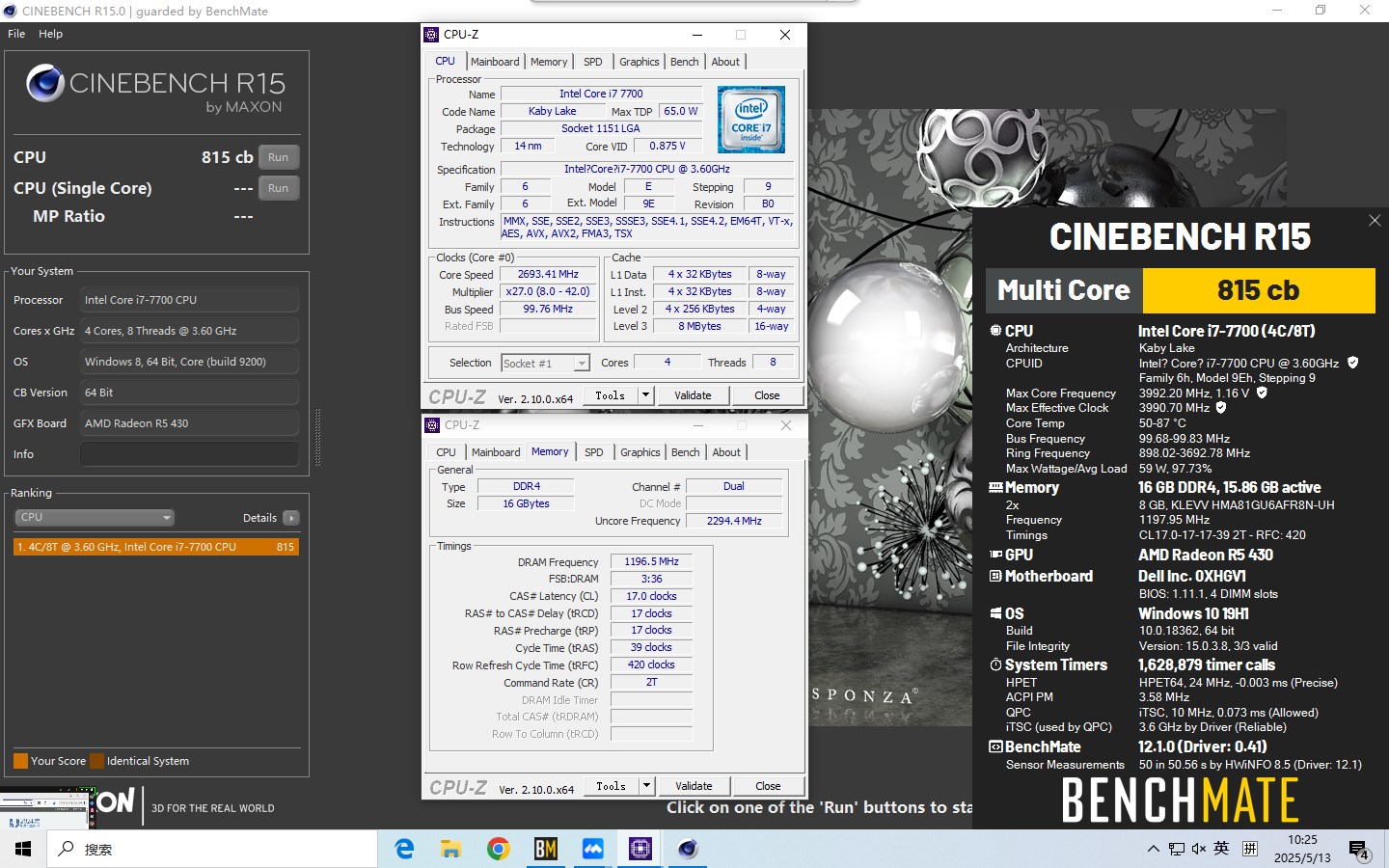This screenshot has height=868, width=1389.
Task: Switch to Mainboard tab in upper CPU-Z
Action: point(495,62)
